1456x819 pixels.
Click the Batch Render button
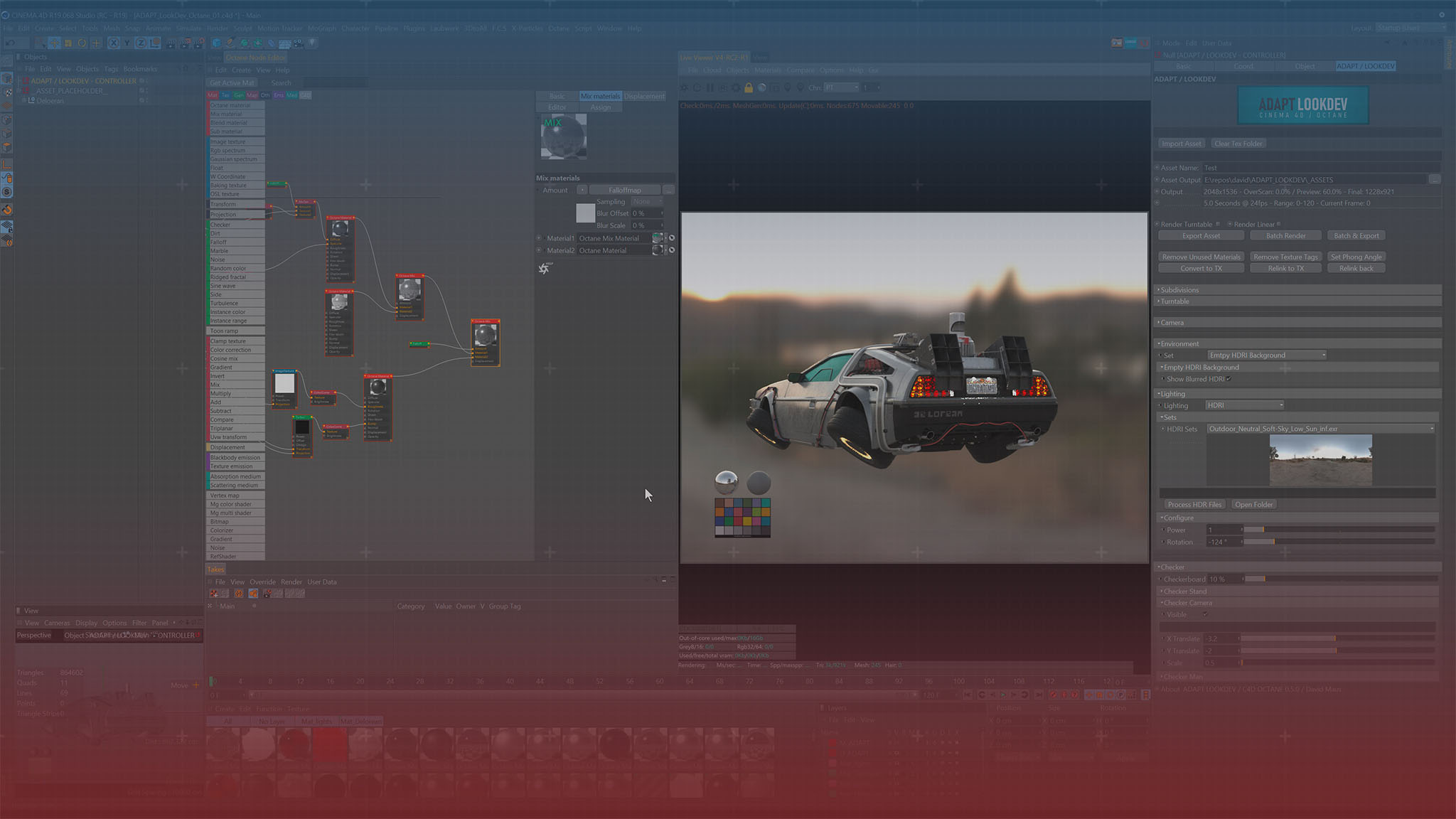[1285, 236]
